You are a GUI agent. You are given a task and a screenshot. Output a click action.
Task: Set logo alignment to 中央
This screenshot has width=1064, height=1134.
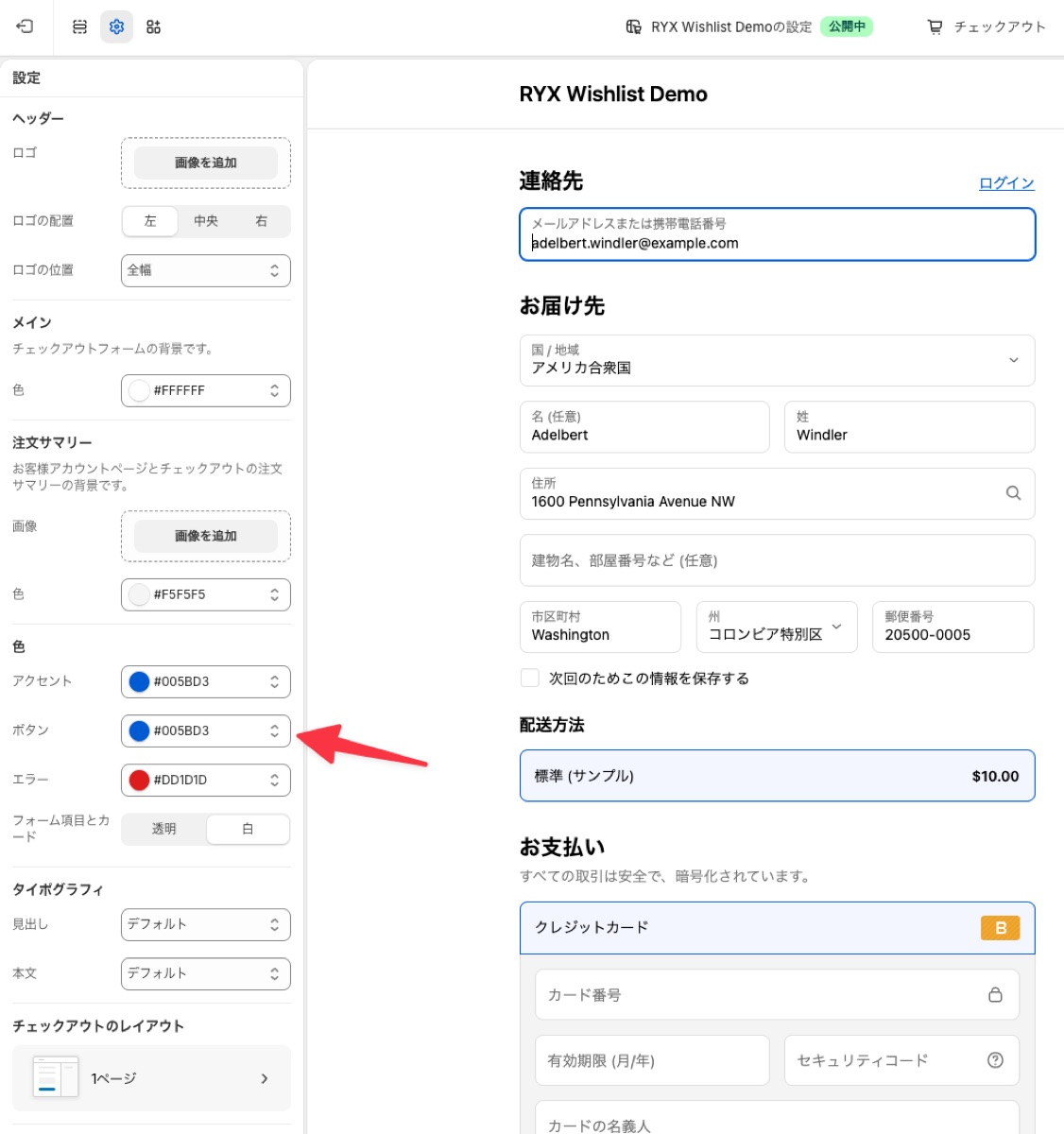206,221
